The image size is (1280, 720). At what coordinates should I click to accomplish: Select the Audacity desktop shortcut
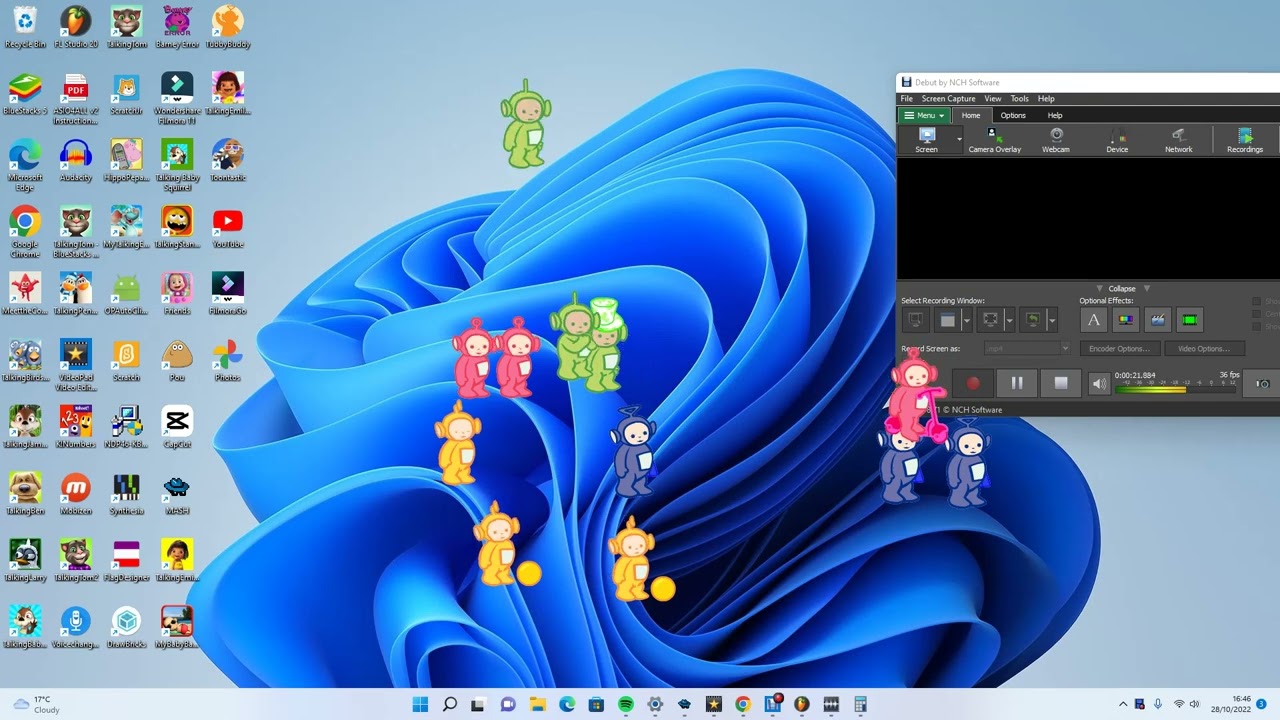point(76,160)
